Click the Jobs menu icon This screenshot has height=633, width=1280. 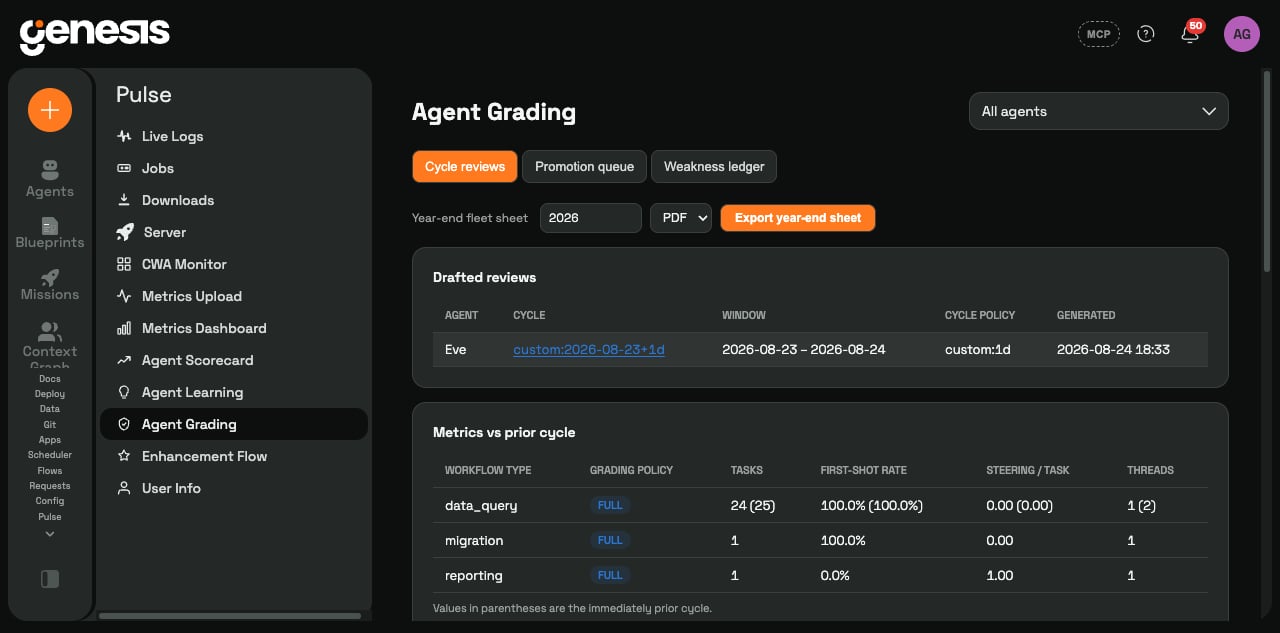(124, 168)
